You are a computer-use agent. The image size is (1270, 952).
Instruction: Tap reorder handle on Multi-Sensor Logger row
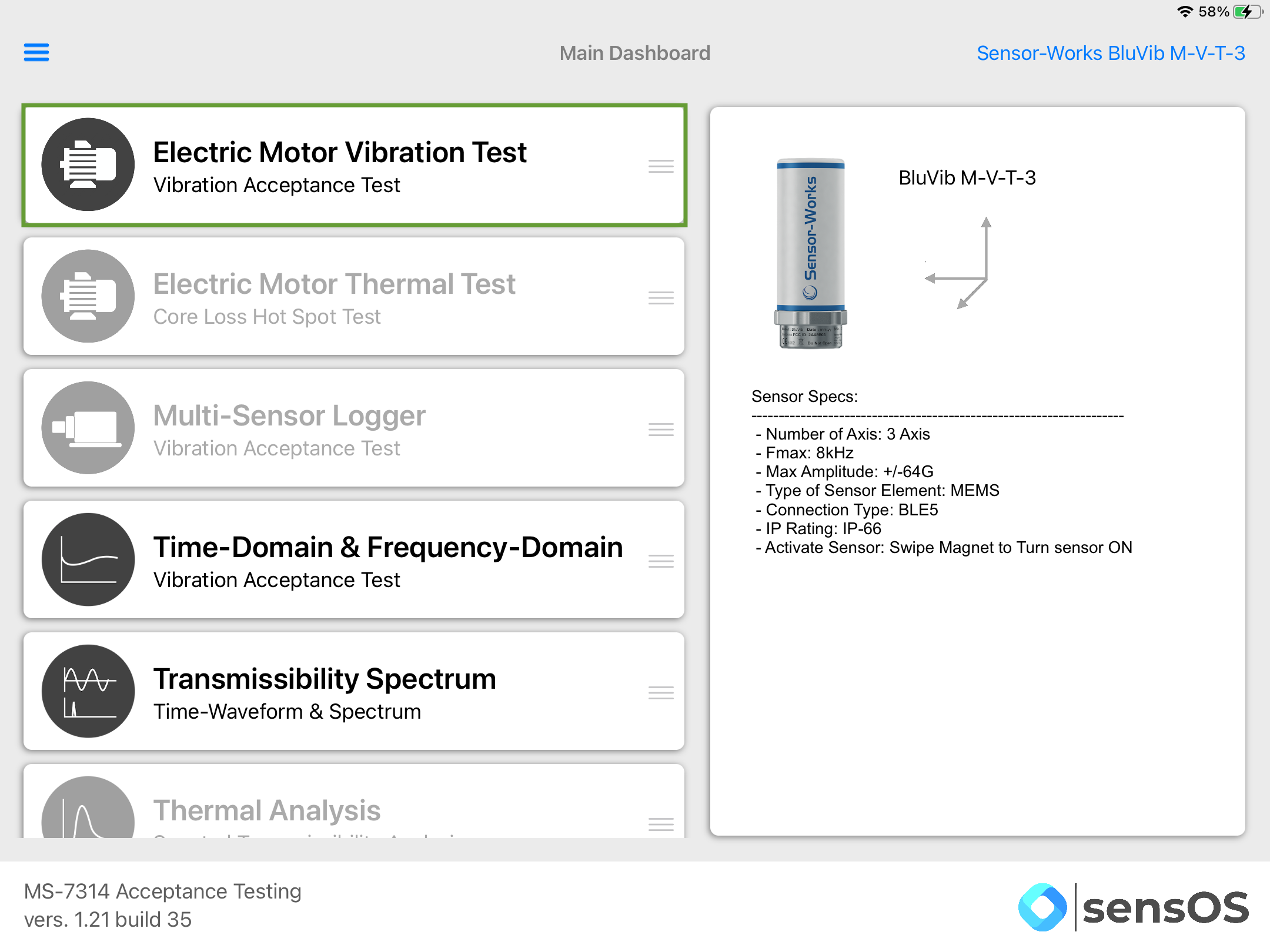[661, 430]
